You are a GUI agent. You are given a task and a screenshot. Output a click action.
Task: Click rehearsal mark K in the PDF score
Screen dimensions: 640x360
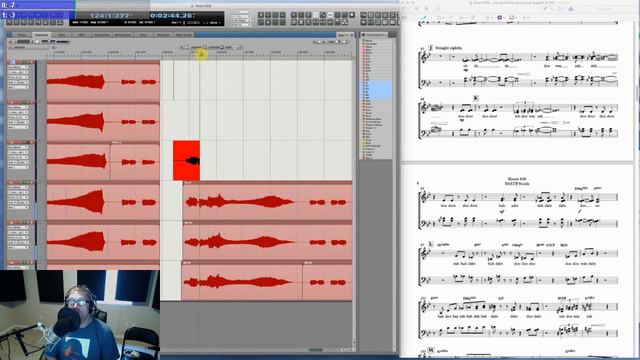point(476,98)
